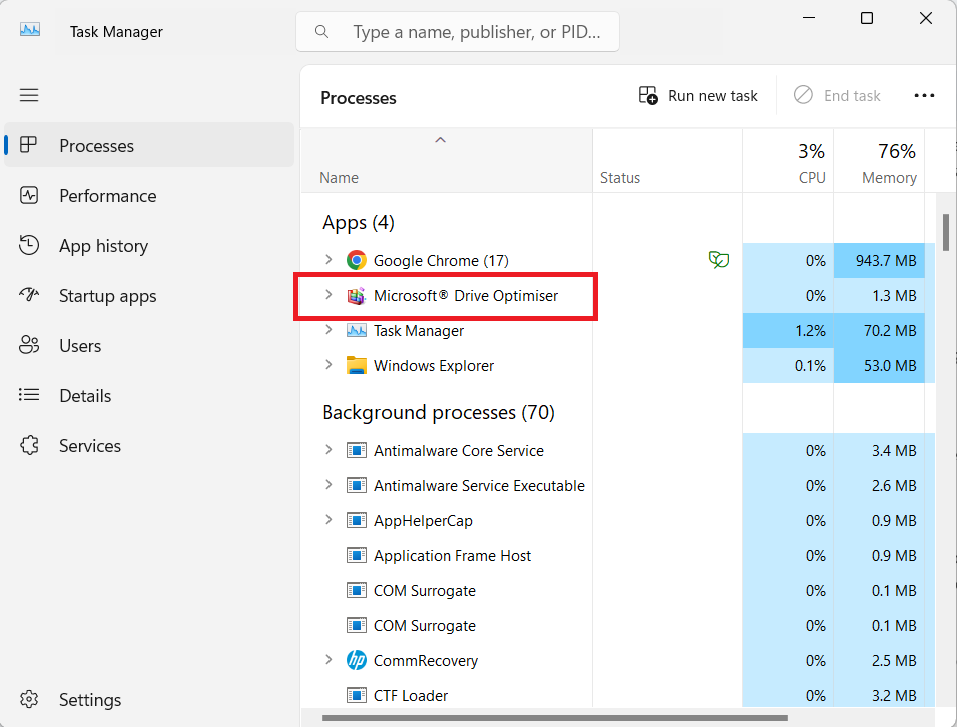Open the more options ellipsis menu
957x727 pixels.
924,96
